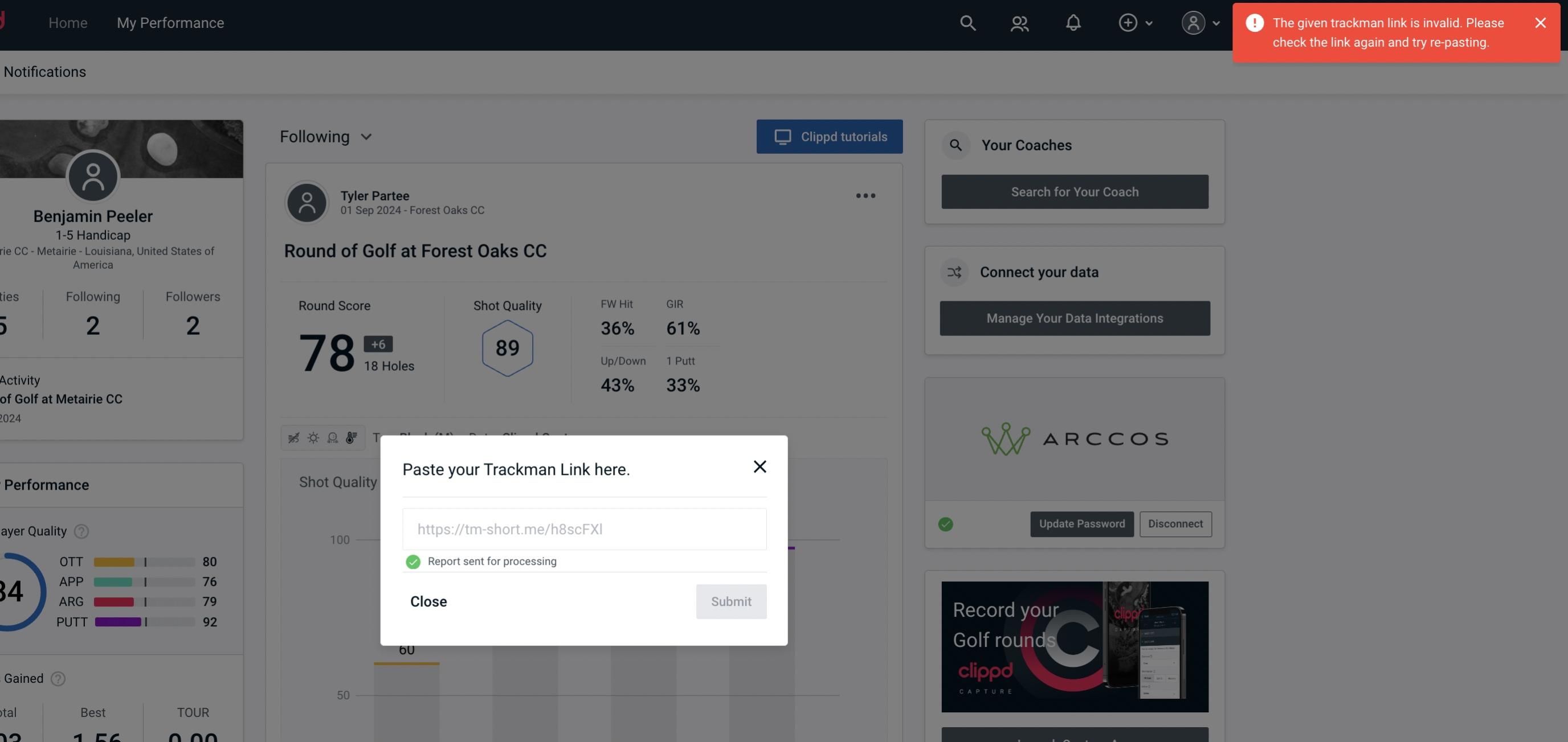The width and height of the screenshot is (1568, 742).
Task: Click the notifications bell icon
Action: click(1074, 22)
